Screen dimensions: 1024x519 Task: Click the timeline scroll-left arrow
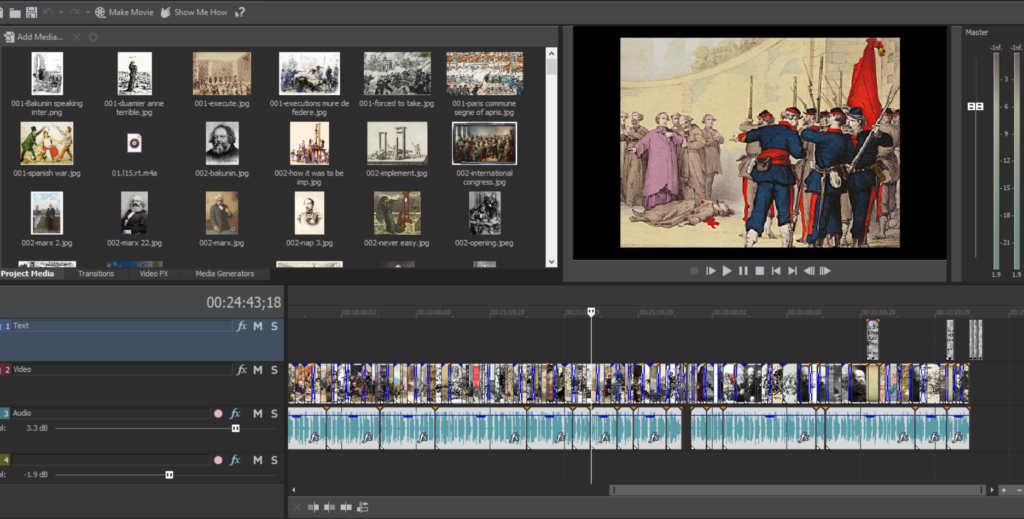tap(293, 490)
